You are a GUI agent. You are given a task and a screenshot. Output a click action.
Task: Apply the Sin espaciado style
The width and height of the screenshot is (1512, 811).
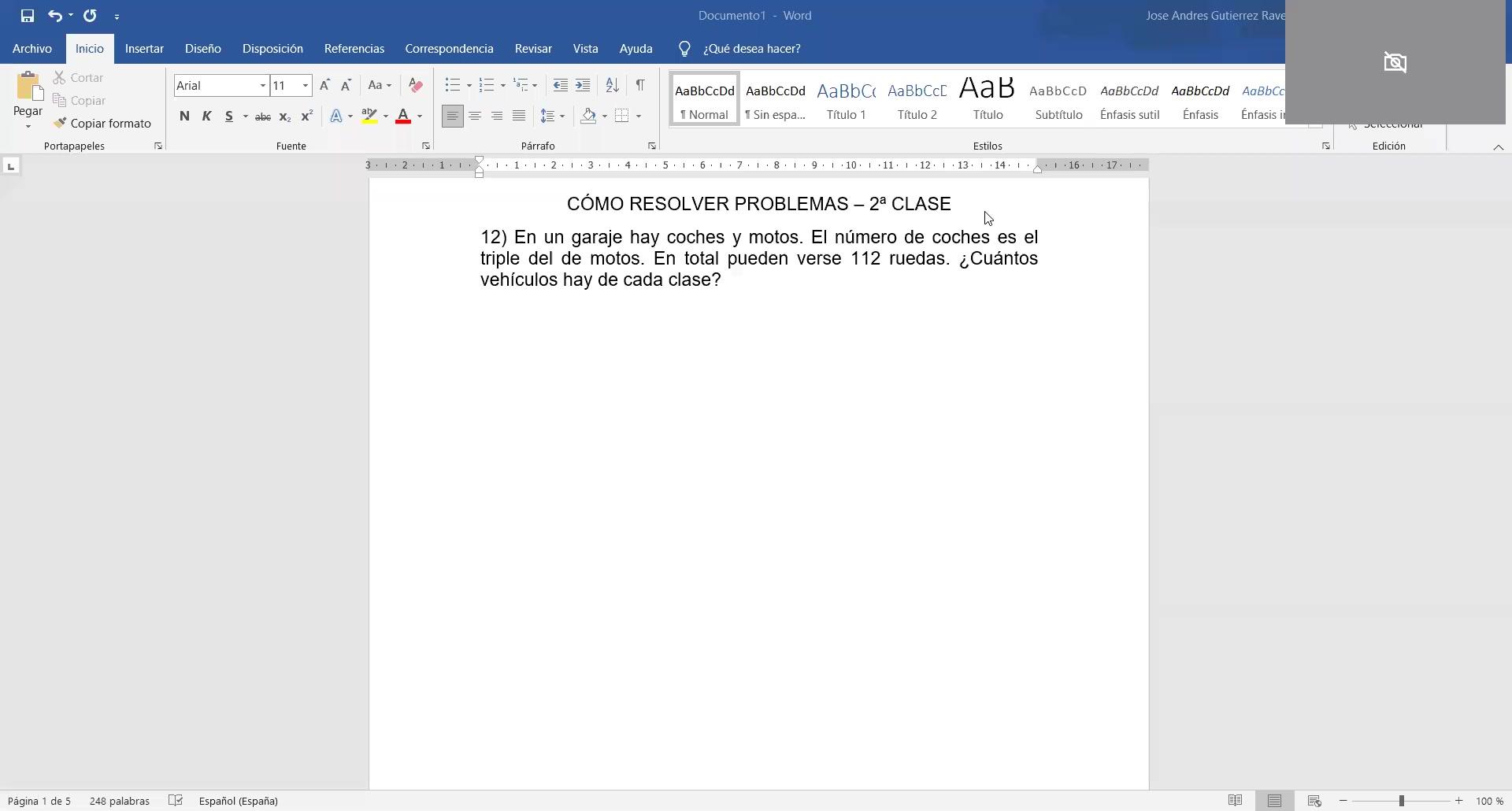click(776, 99)
